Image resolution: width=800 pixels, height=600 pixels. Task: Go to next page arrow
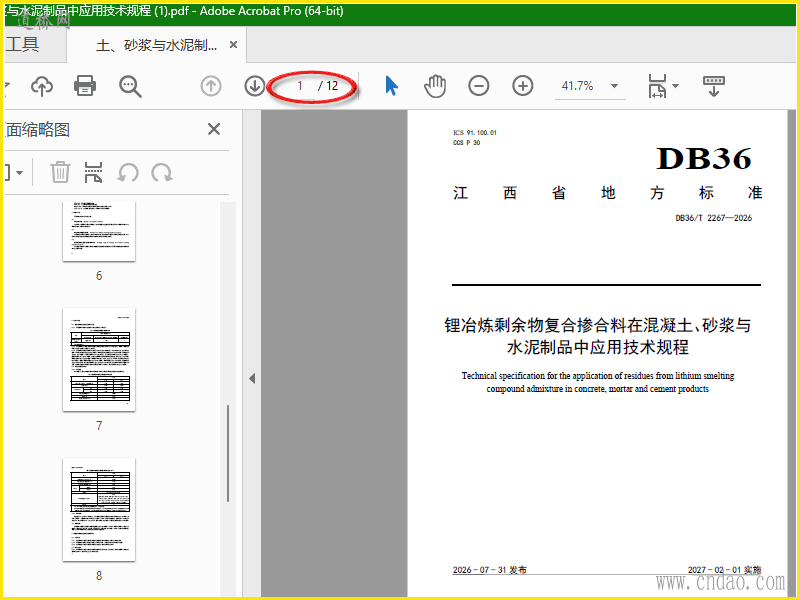point(255,86)
